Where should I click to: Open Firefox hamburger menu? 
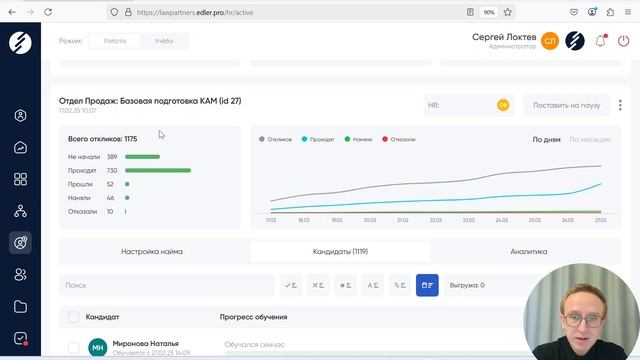pos(628,12)
